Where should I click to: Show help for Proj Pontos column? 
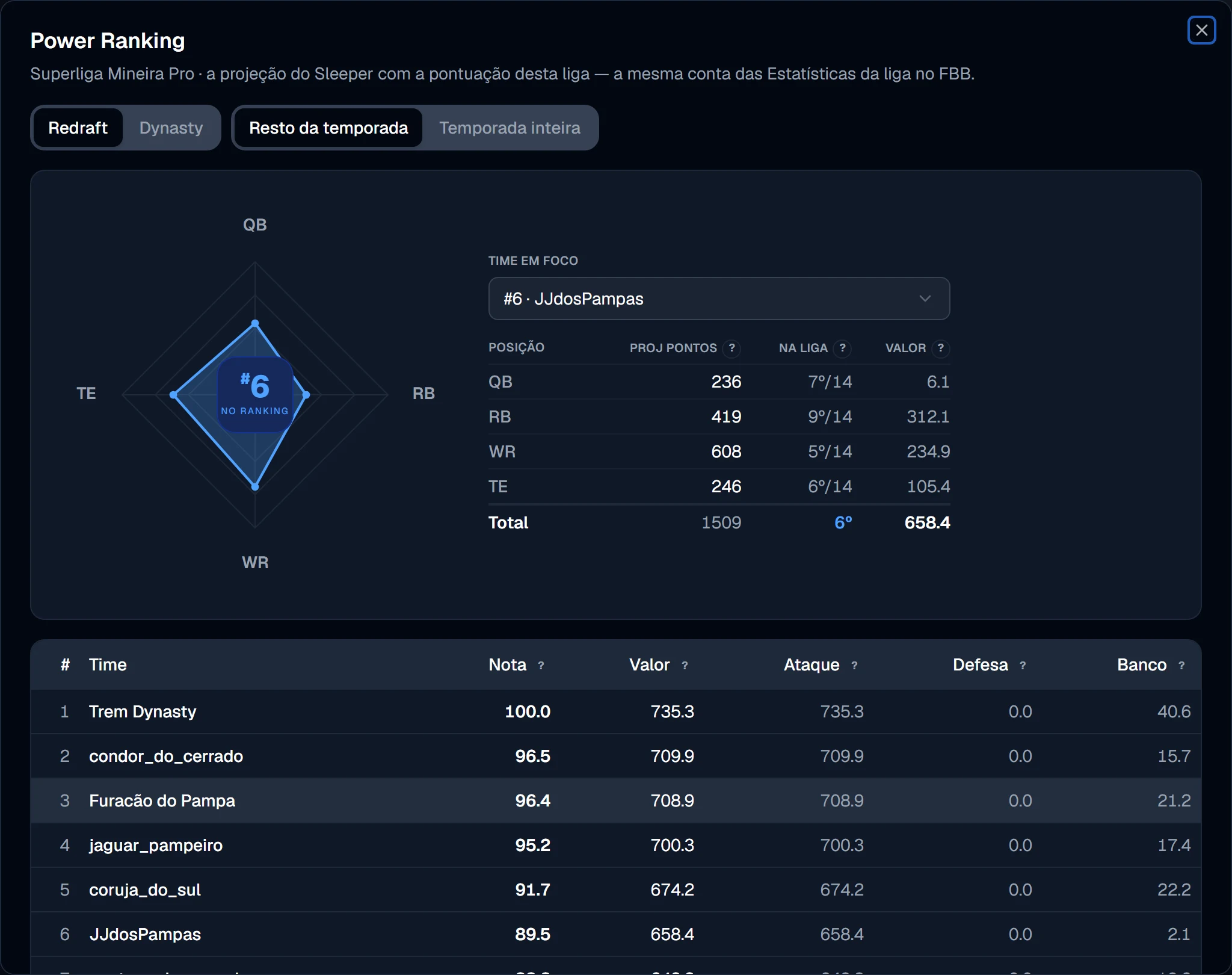[x=731, y=348]
